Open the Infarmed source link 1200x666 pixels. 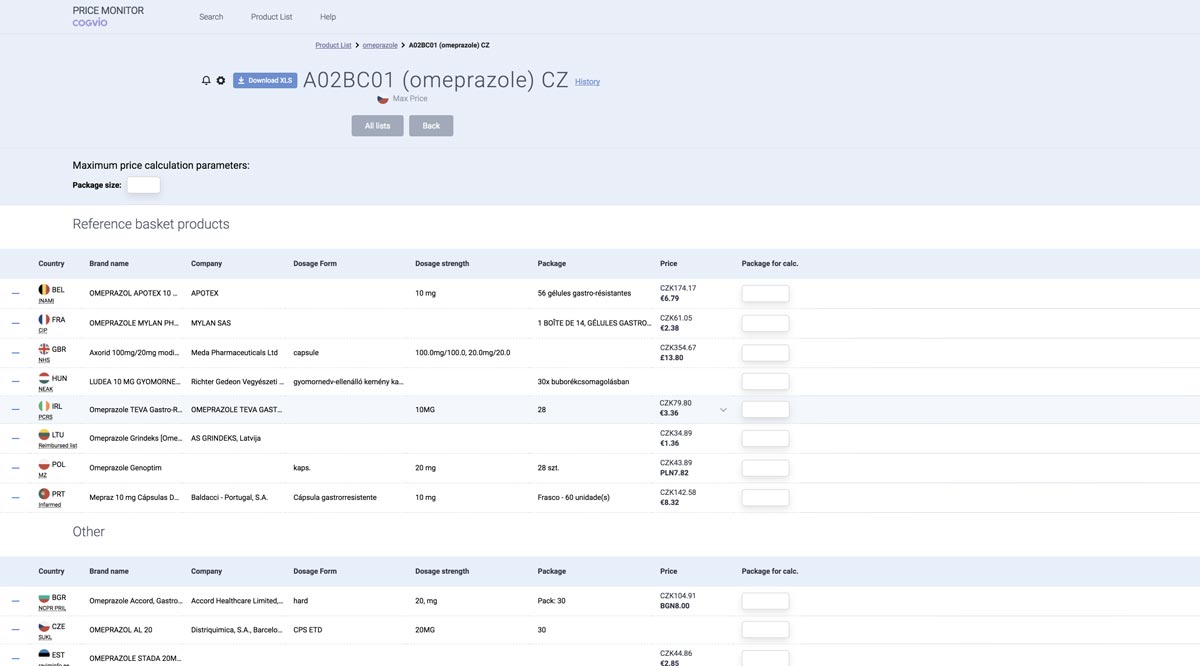click(x=50, y=505)
